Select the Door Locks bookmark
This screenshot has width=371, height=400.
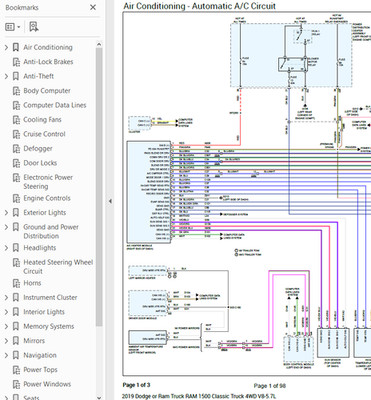tap(40, 163)
